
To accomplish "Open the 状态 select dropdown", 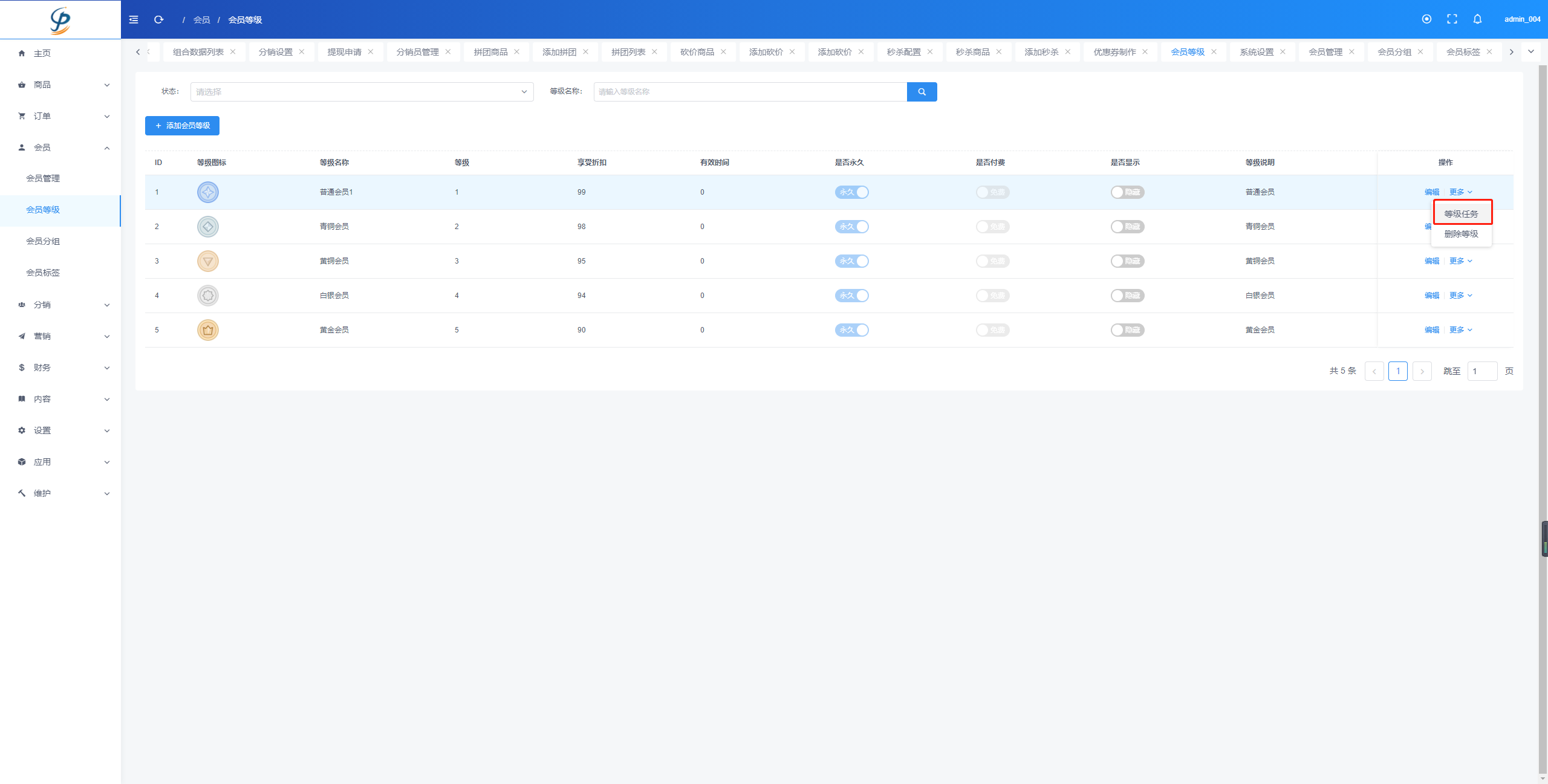I will point(362,92).
